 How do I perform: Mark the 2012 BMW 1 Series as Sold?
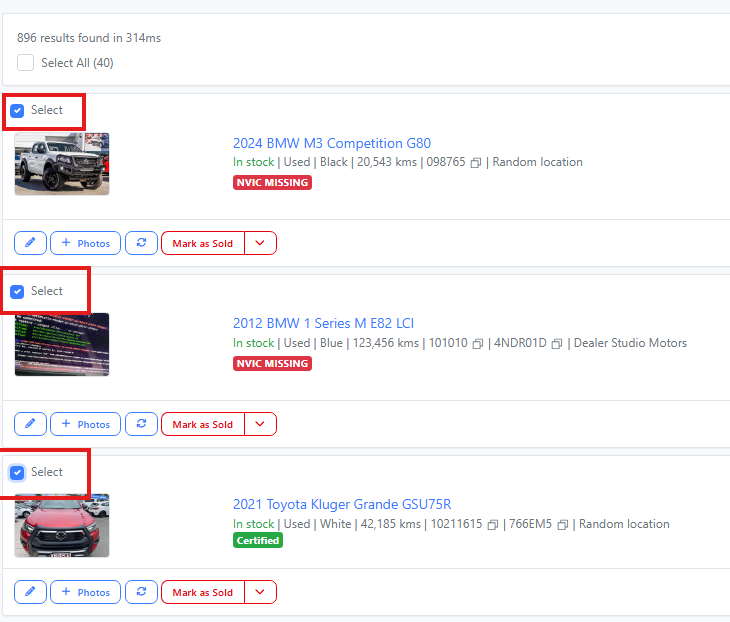[x=202, y=424]
